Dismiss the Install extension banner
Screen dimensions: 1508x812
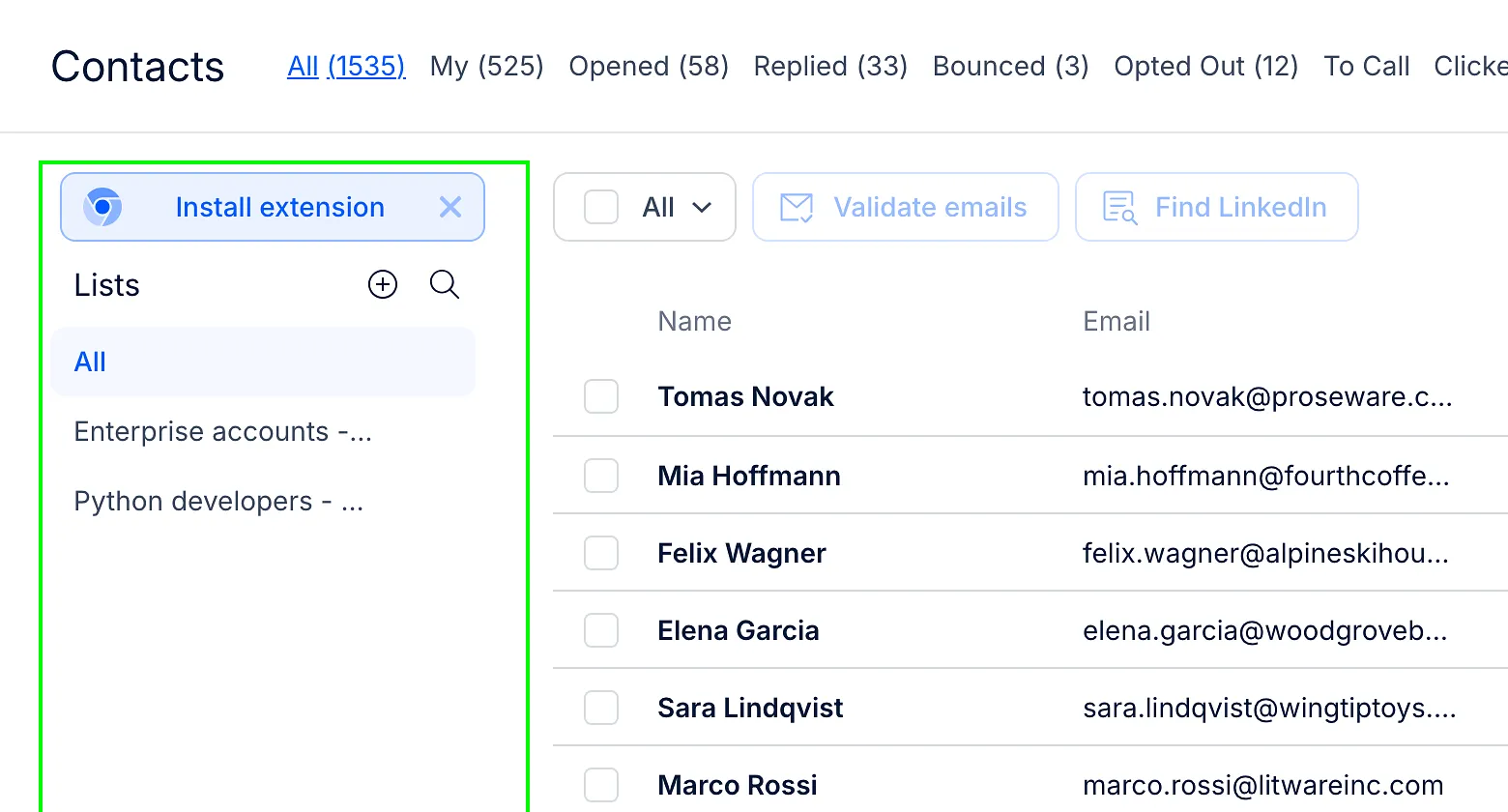[450, 207]
